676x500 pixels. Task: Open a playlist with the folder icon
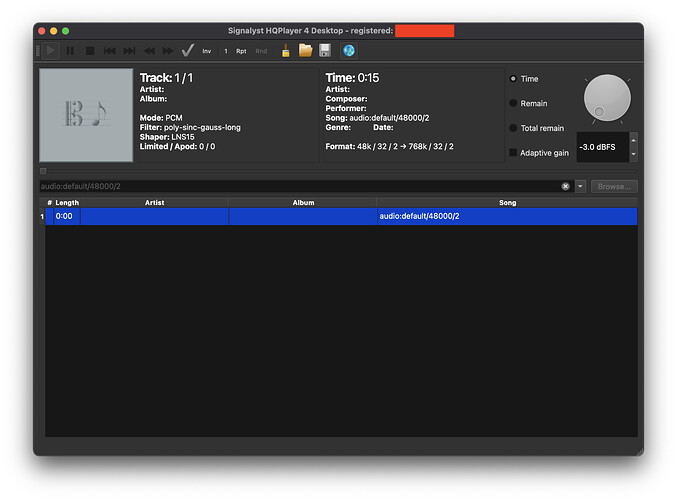click(305, 50)
